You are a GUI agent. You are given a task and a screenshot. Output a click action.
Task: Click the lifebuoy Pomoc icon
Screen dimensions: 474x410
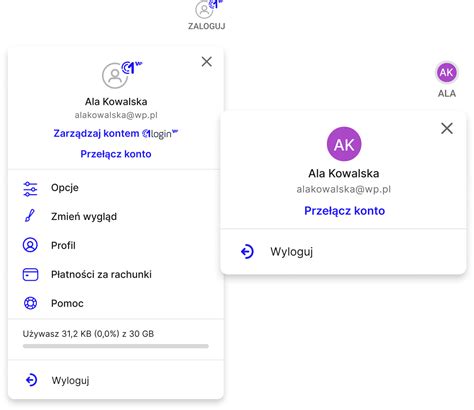click(x=30, y=303)
